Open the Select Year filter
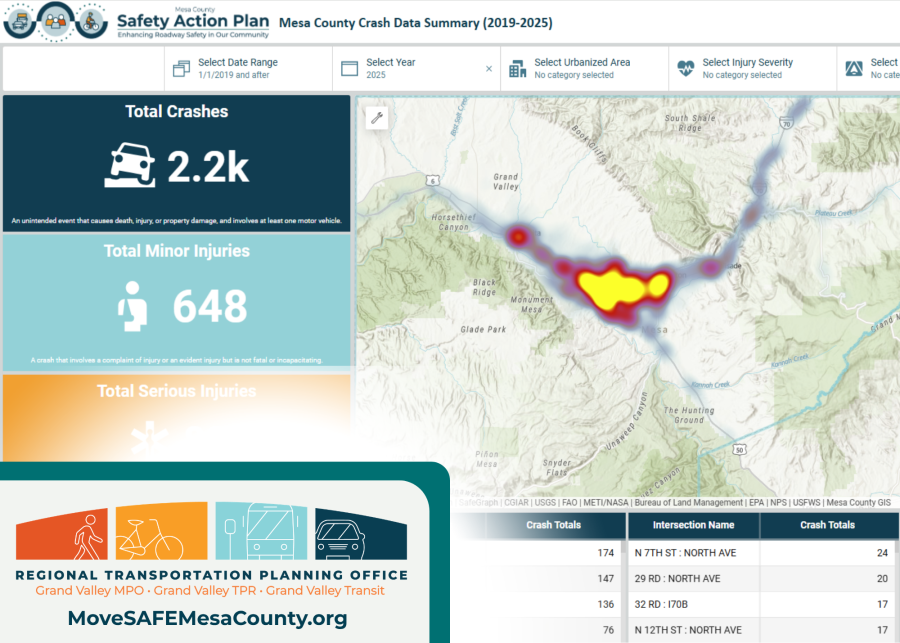 click(x=416, y=68)
